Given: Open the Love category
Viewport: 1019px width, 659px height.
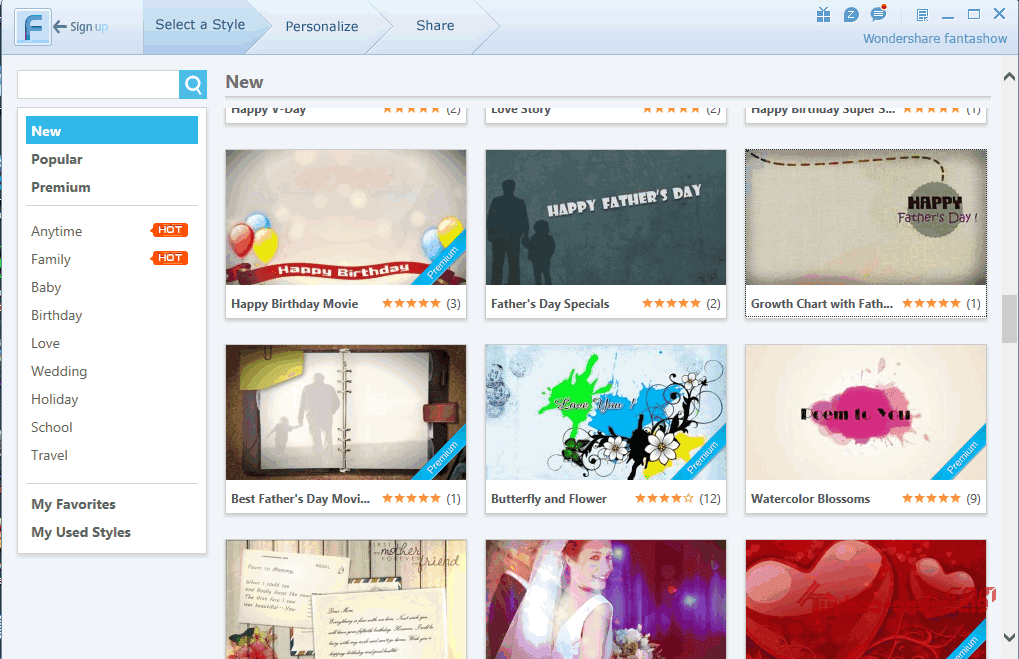Looking at the screenshot, I should click(x=45, y=343).
